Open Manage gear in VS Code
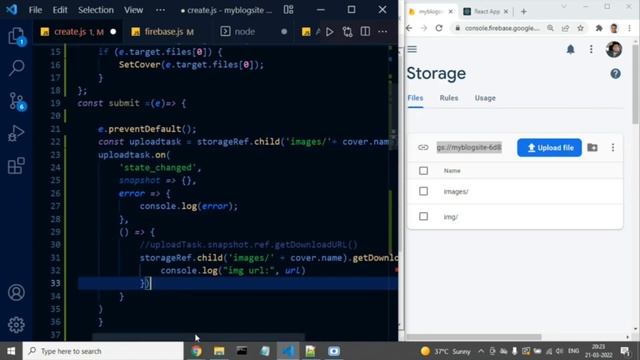The image size is (640, 360). click(x=16, y=325)
